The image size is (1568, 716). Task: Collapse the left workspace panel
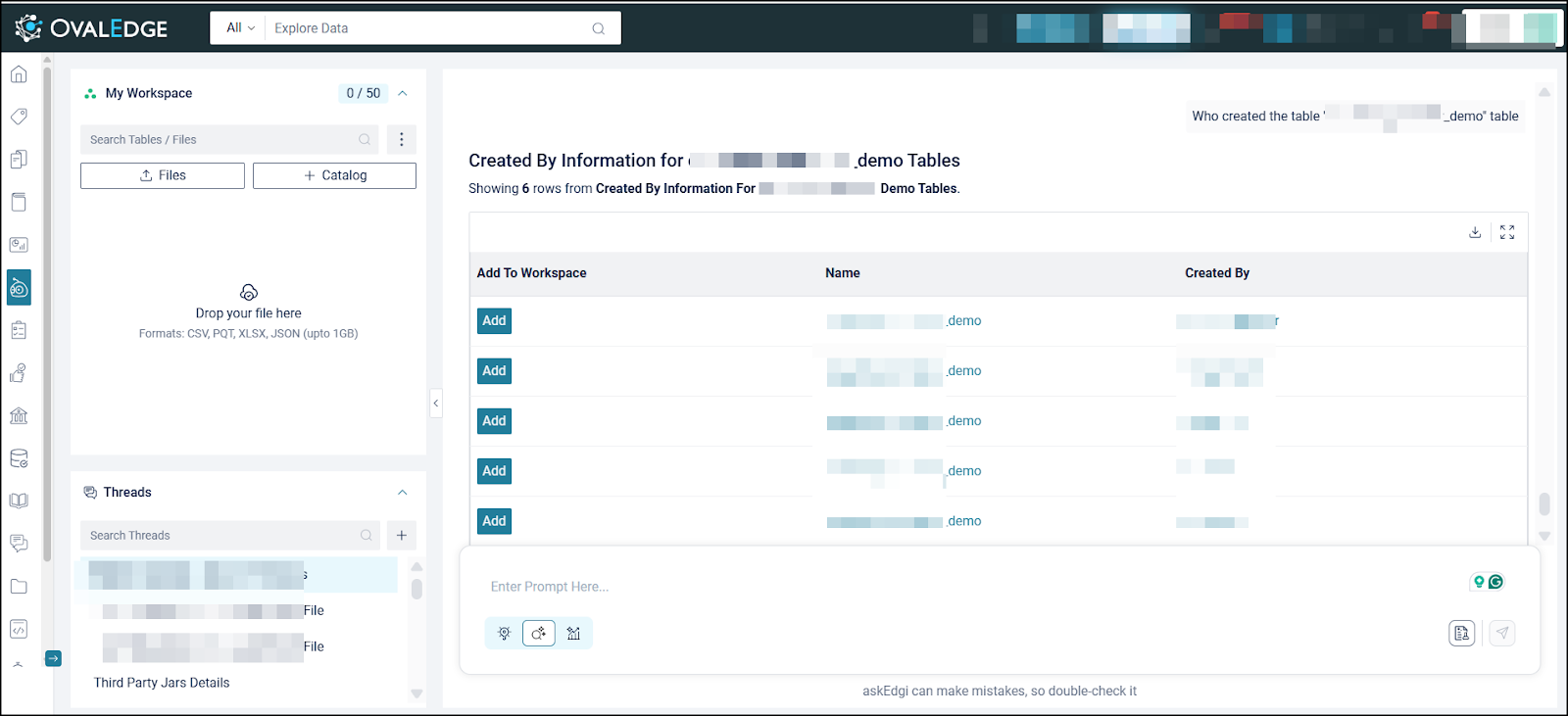pos(435,403)
